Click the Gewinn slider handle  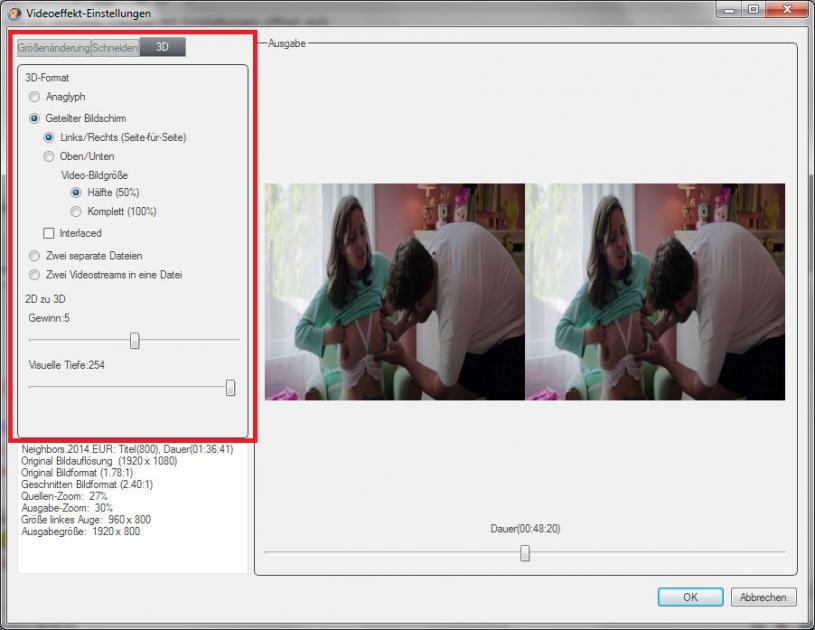135,341
